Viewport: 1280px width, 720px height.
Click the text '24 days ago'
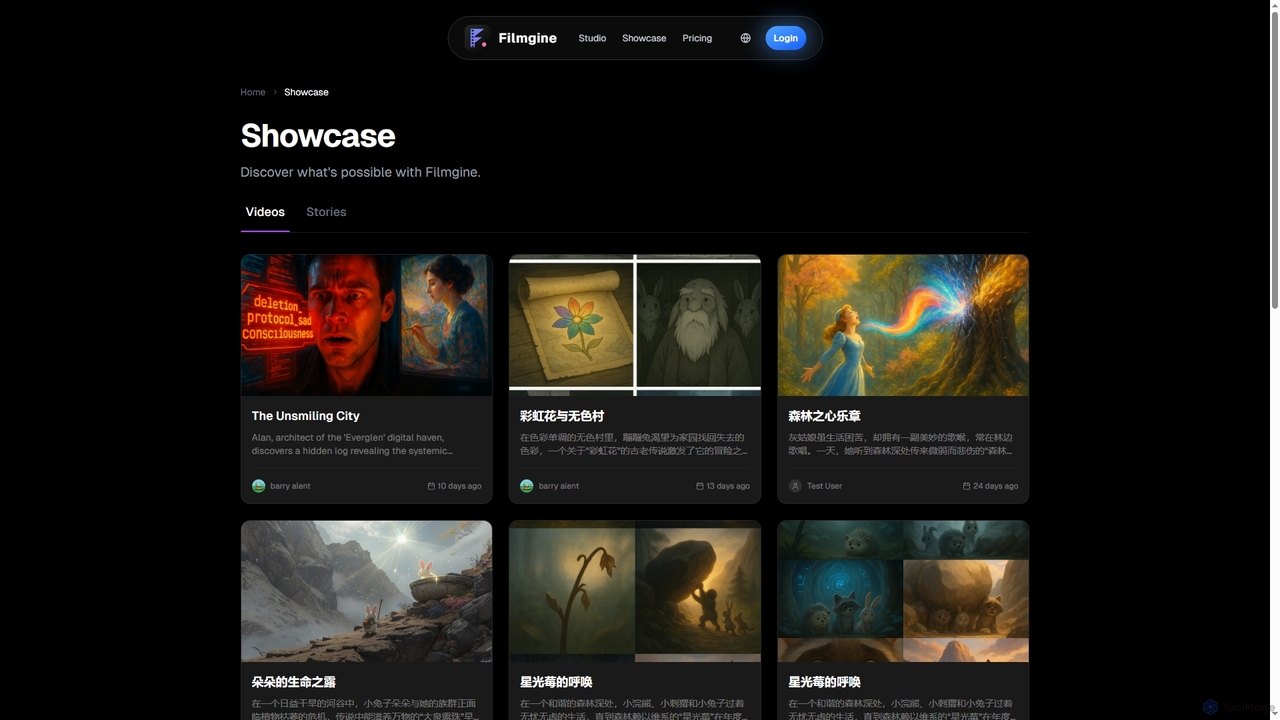996,486
